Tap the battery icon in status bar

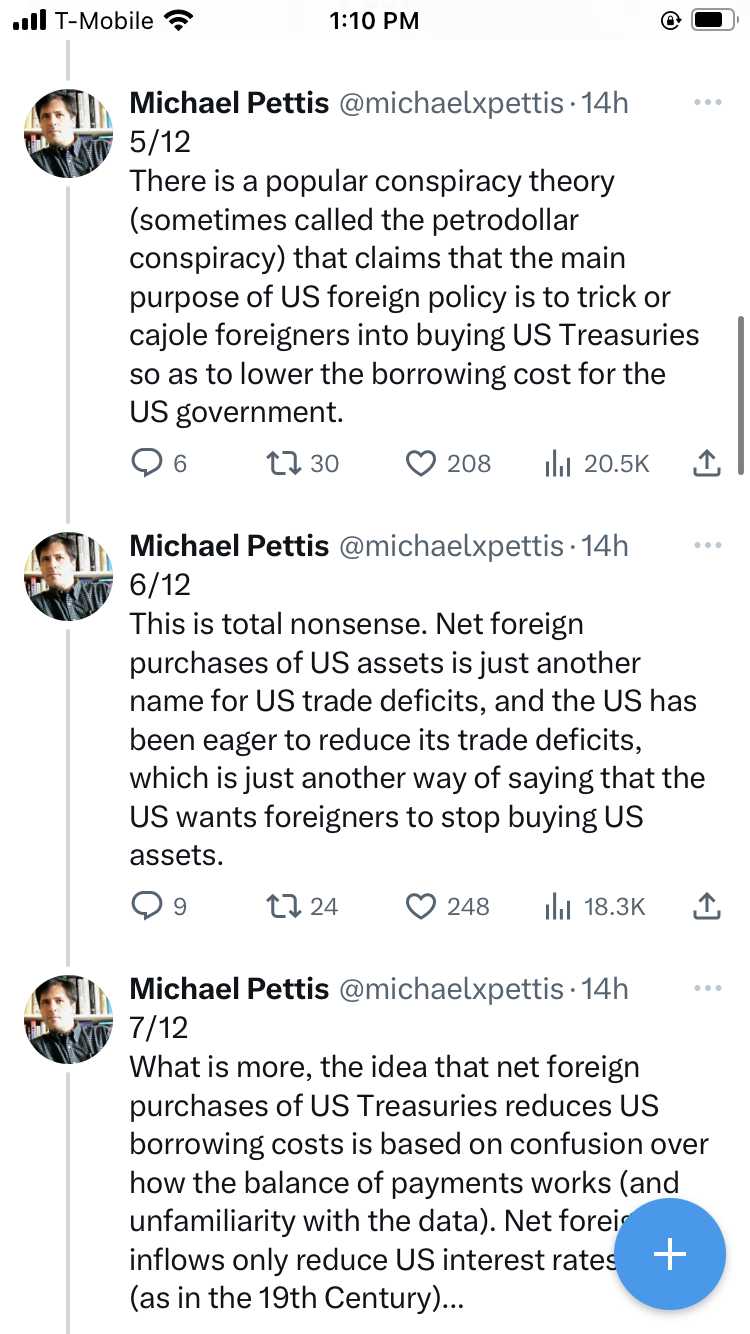coord(713,20)
